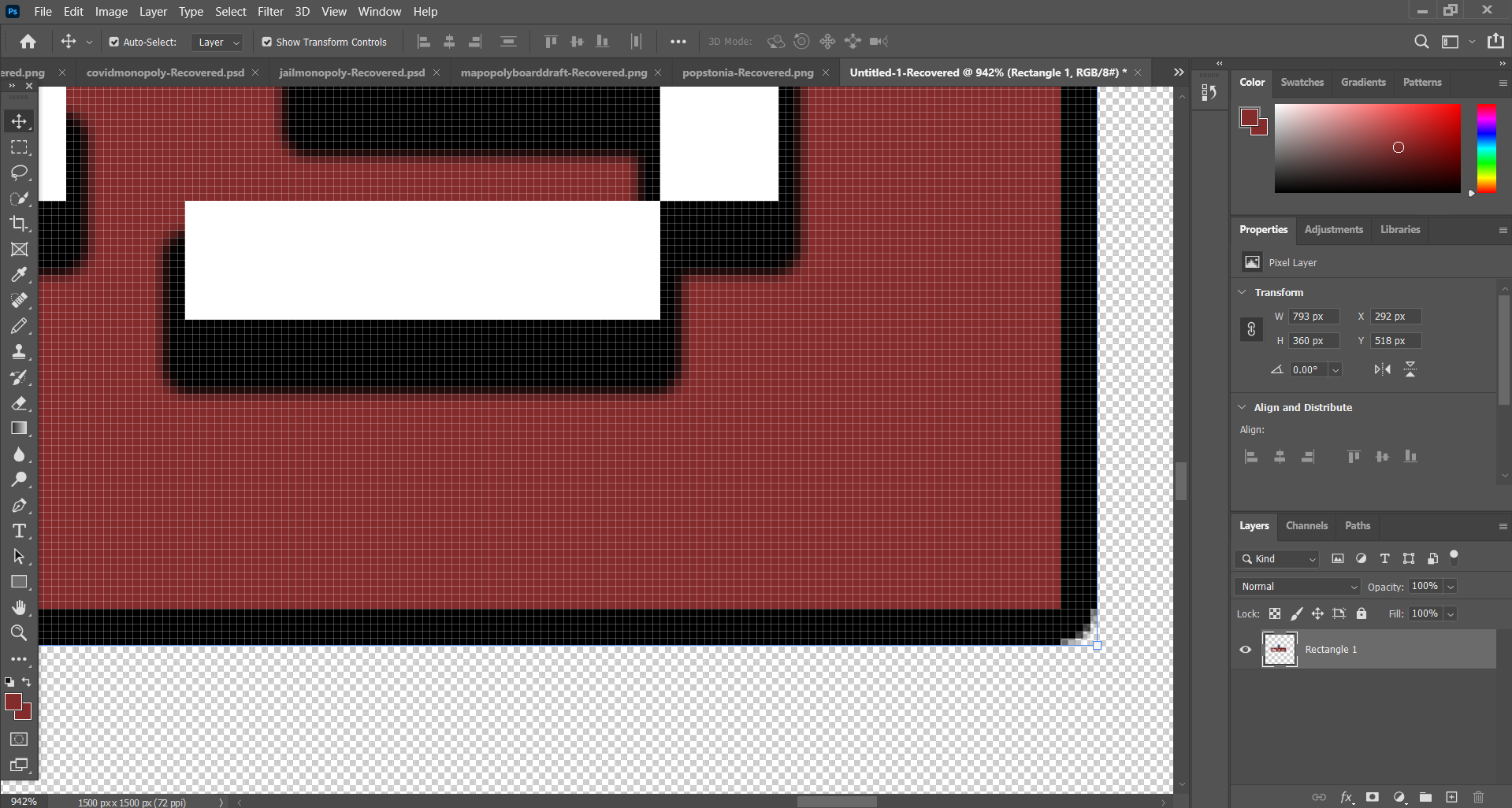This screenshot has height=808, width=1512.
Task: Collapse the Transform section
Action: tap(1243, 291)
